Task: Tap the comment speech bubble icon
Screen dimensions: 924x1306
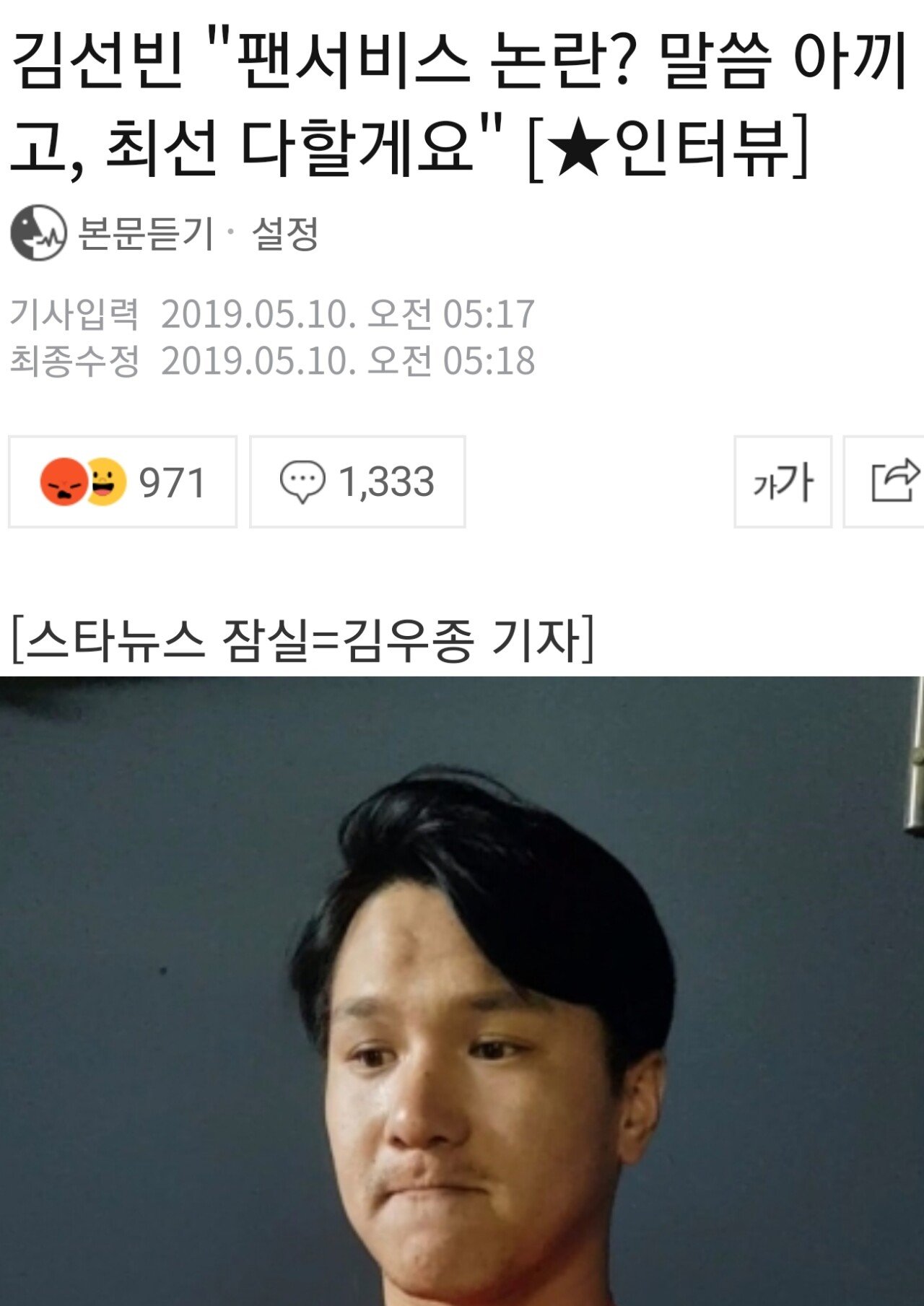Action: 302,482
